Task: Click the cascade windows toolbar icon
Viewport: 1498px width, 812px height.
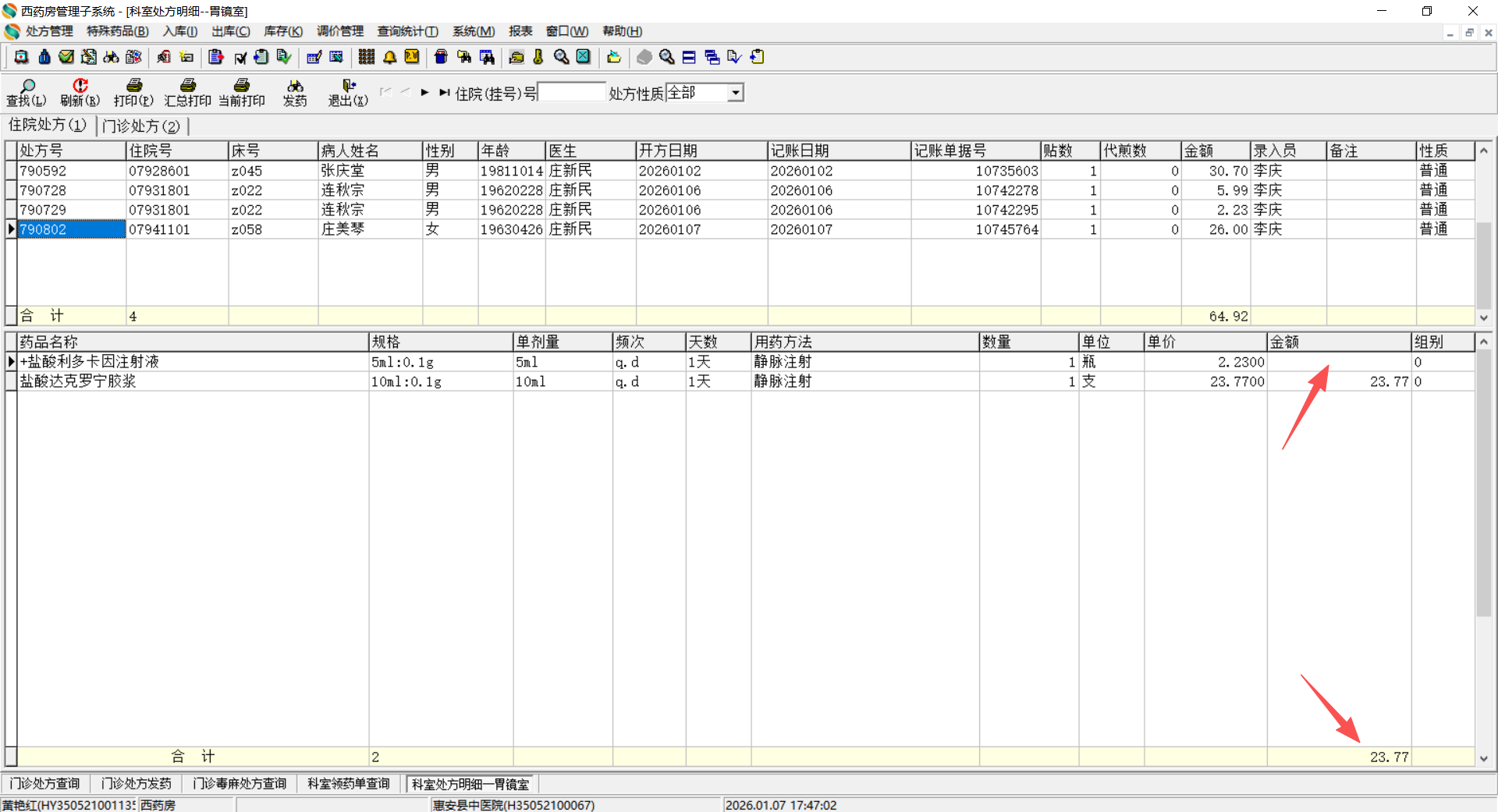Action: click(x=712, y=57)
